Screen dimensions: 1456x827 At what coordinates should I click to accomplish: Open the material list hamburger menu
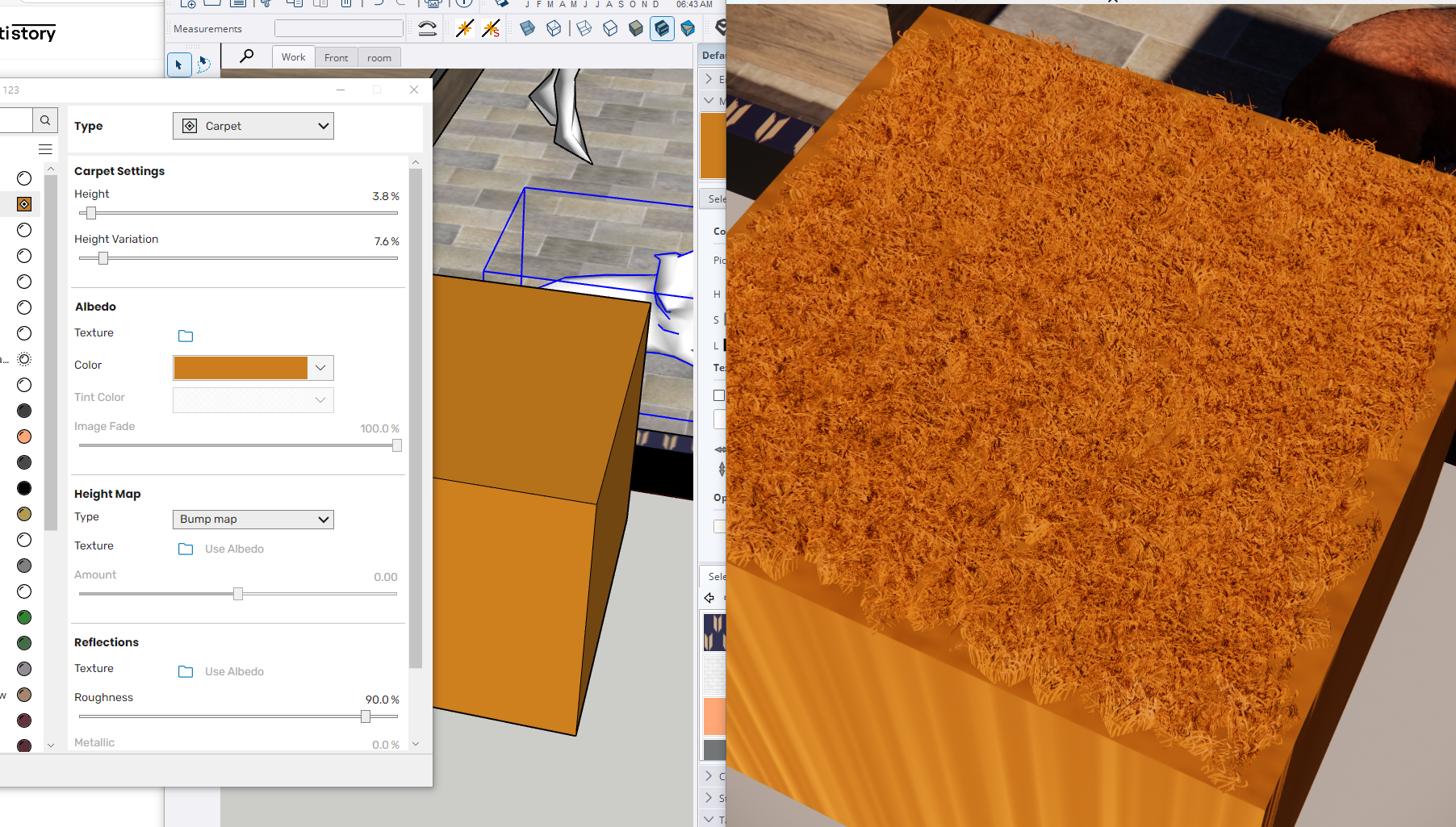(x=45, y=149)
